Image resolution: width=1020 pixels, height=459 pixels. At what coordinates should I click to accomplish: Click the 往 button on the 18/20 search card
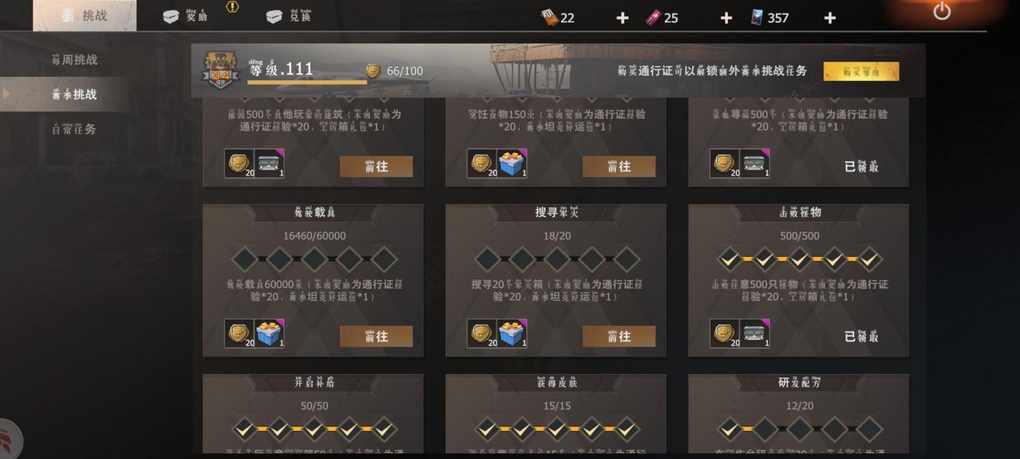tap(619, 336)
